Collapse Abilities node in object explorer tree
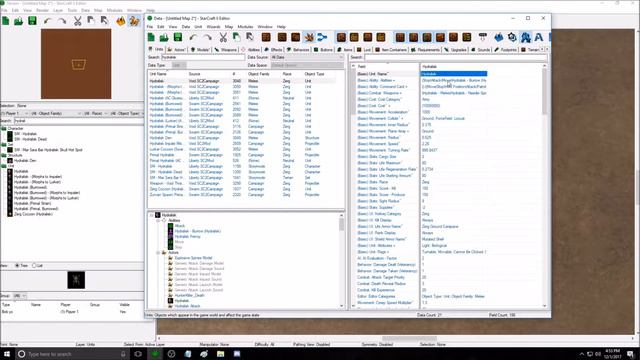Viewport: 640px width, 360px height. tap(158, 220)
